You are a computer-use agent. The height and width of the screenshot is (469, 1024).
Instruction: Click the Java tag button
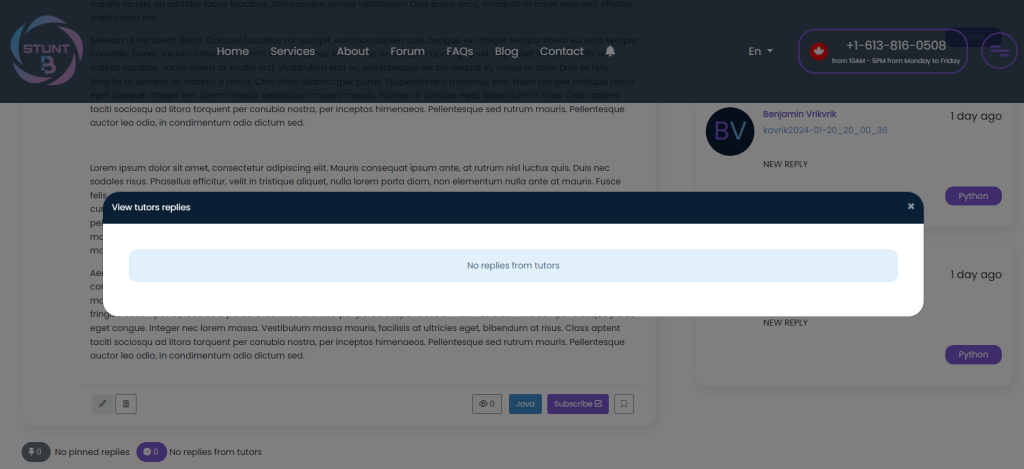tap(525, 404)
